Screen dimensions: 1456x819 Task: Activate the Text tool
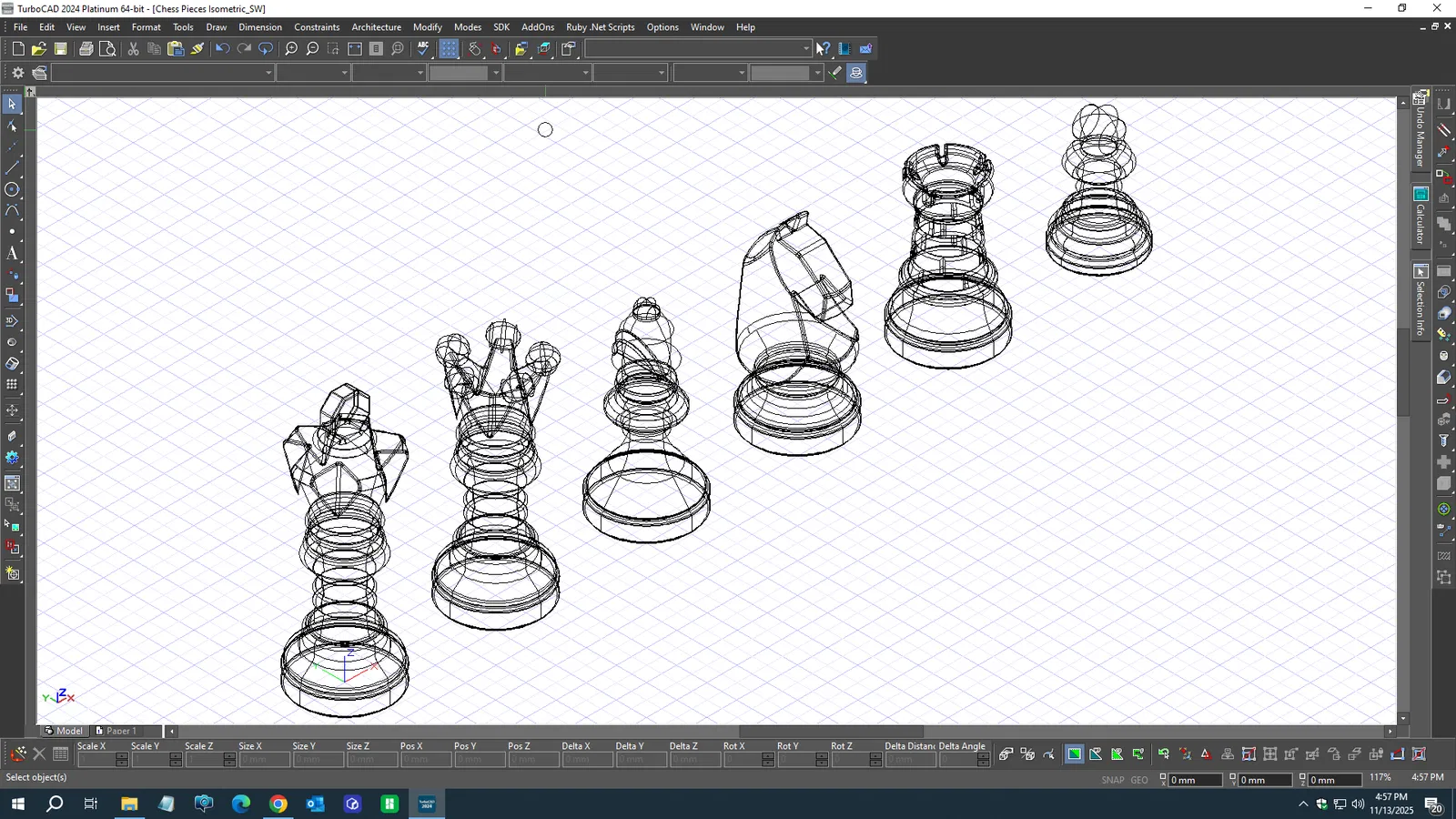[12, 254]
